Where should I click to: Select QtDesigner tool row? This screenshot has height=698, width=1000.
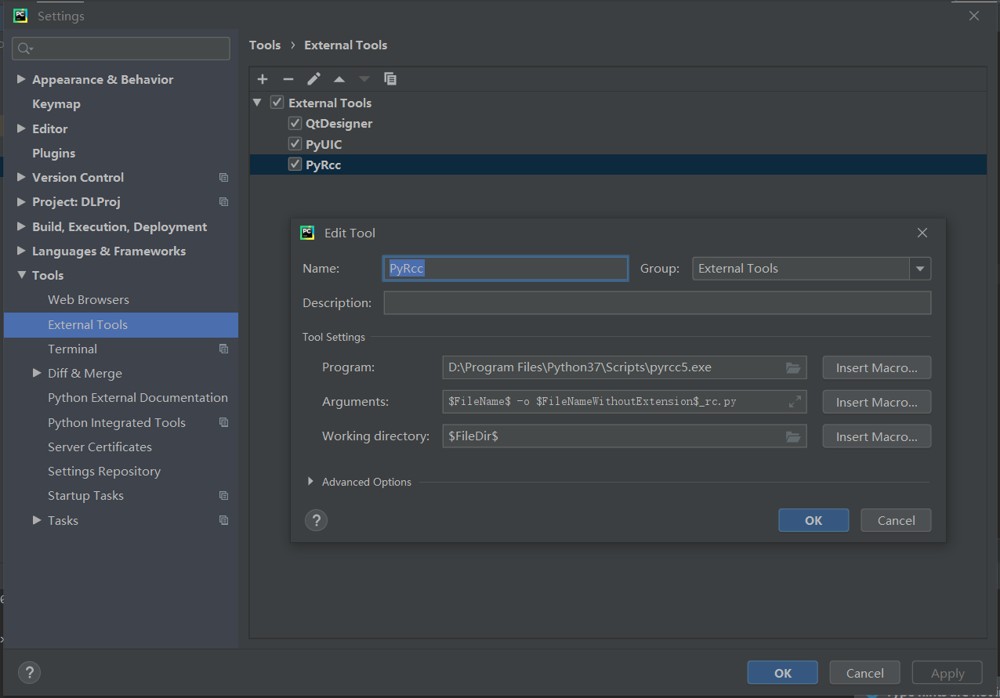coord(618,123)
